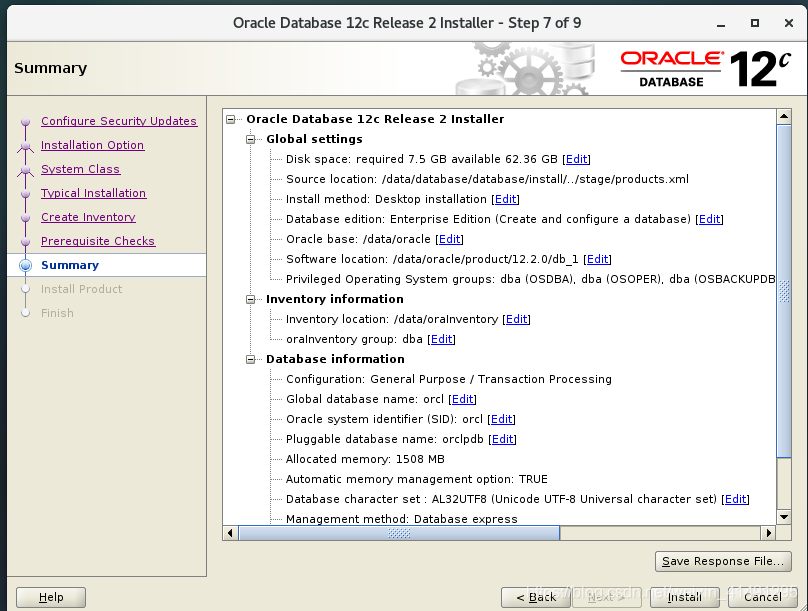Click the Prerequisite Checks step bullet
Viewport: 808px width, 611px height.
click(25, 242)
